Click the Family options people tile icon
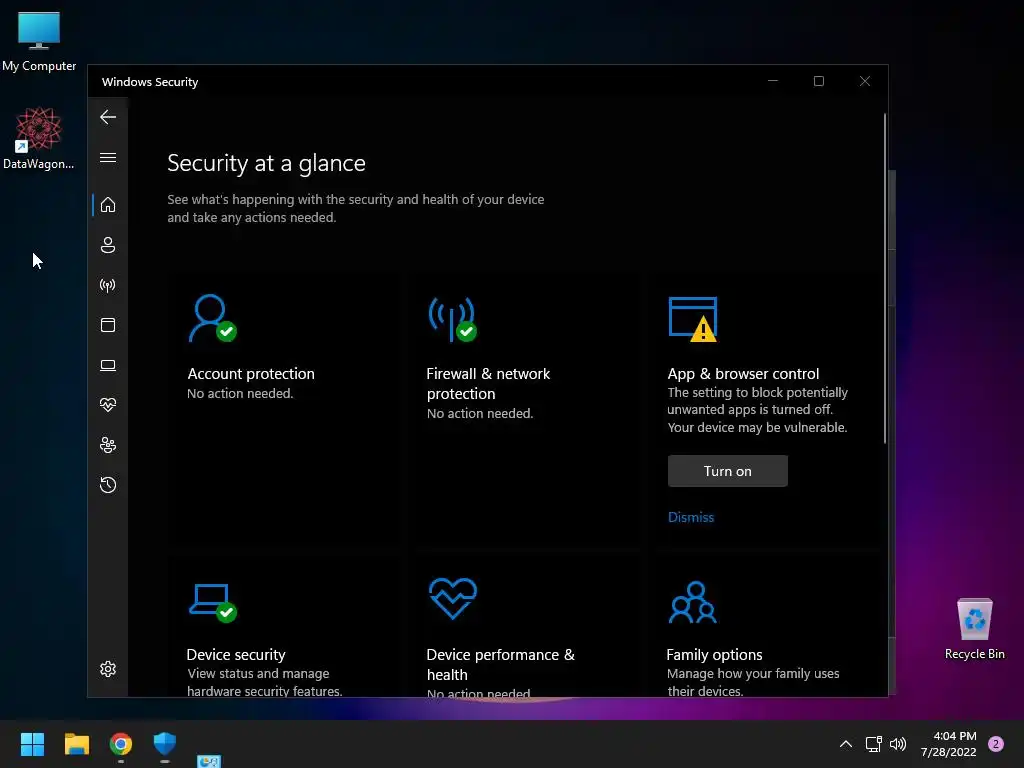1024x768 pixels. point(693,602)
